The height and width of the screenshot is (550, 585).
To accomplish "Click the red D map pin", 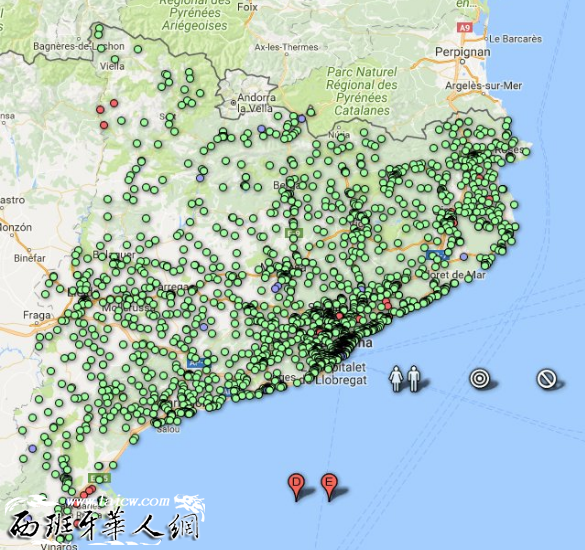I will 296,487.
